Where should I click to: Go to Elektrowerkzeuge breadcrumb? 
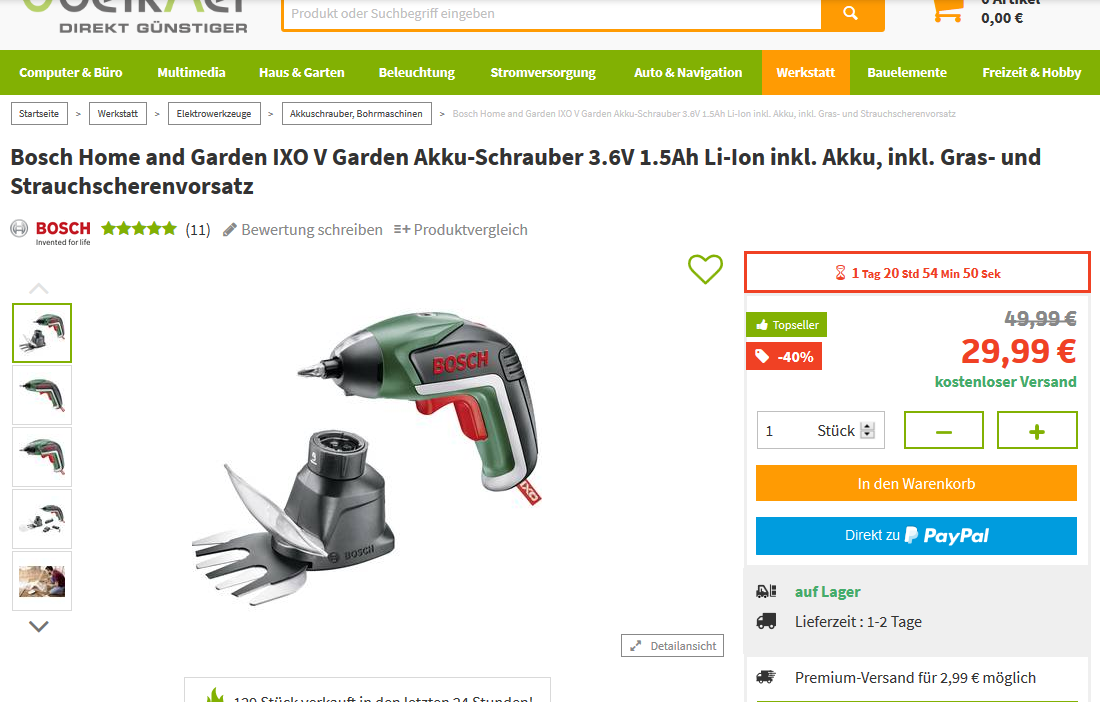click(x=214, y=114)
